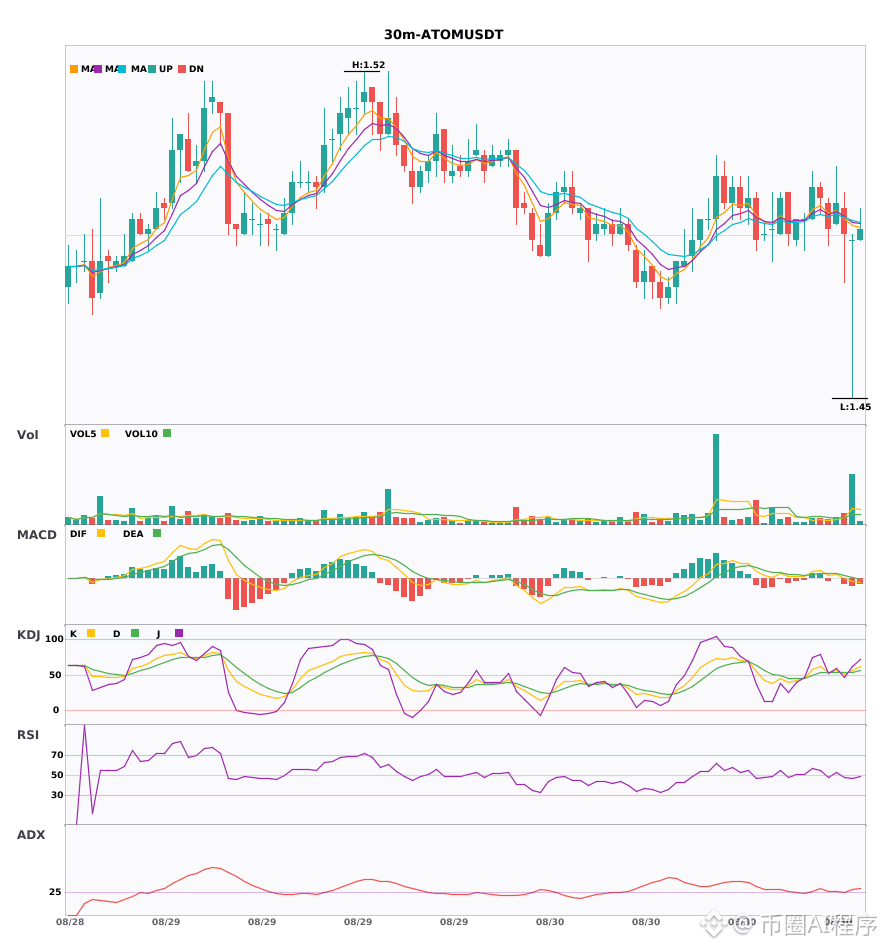Click the 30 value on the RSI axis
885x950 pixels.
pos(57,795)
